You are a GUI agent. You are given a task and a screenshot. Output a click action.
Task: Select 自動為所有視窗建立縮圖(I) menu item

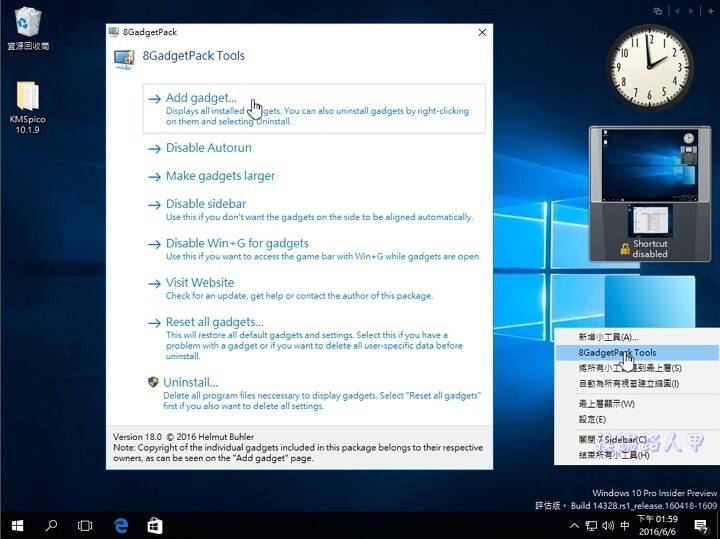(636, 383)
